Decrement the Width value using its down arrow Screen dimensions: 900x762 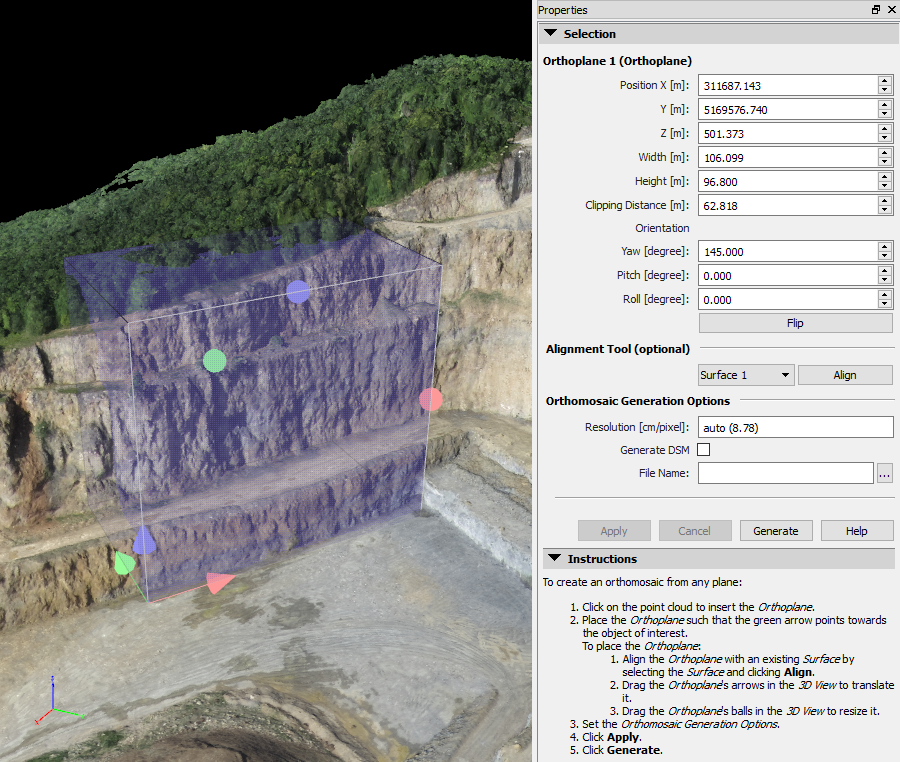[884, 162]
